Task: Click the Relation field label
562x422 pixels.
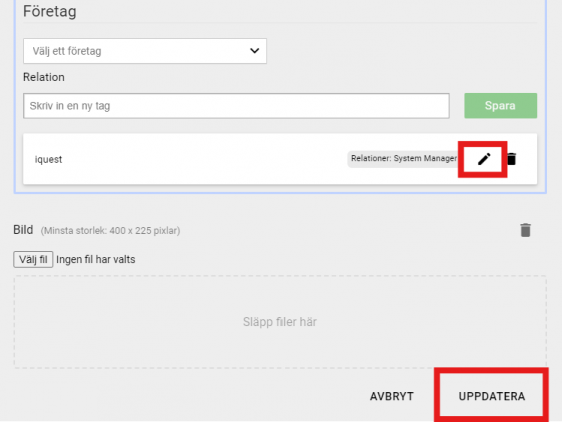Action: (x=44, y=77)
